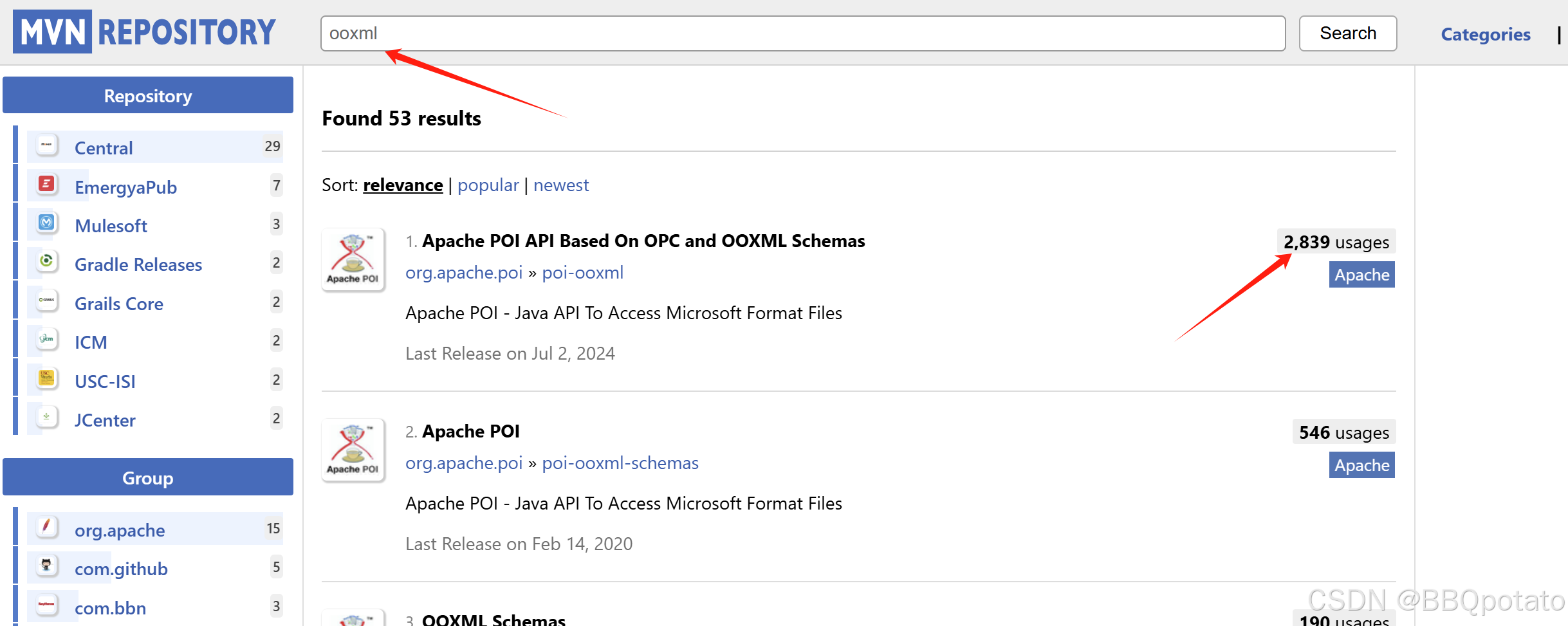Sort results by newest
1568x626 pixels.
click(561, 185)
